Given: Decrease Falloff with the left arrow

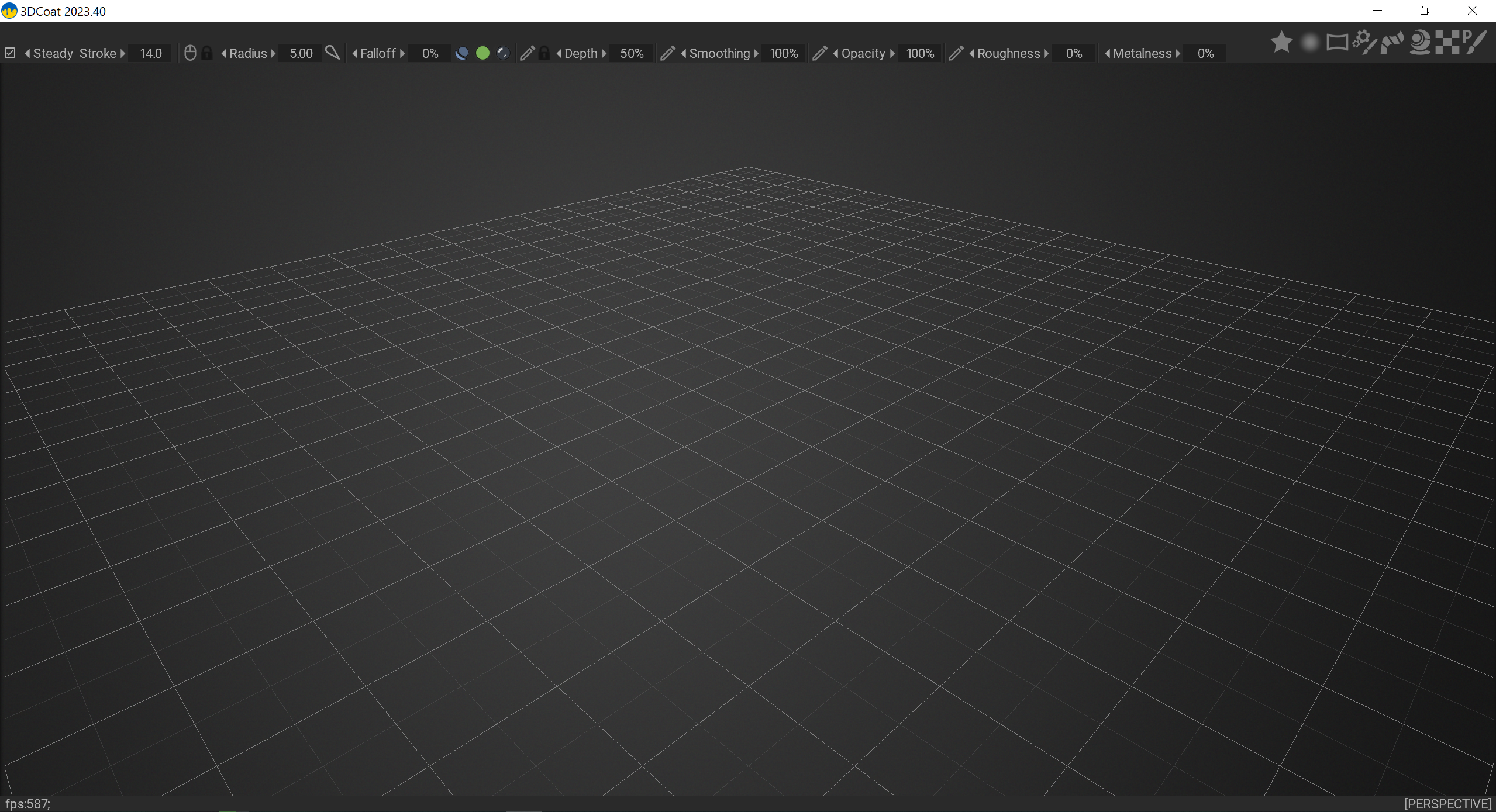Looking at the screenshot, I should pos(354,53).
